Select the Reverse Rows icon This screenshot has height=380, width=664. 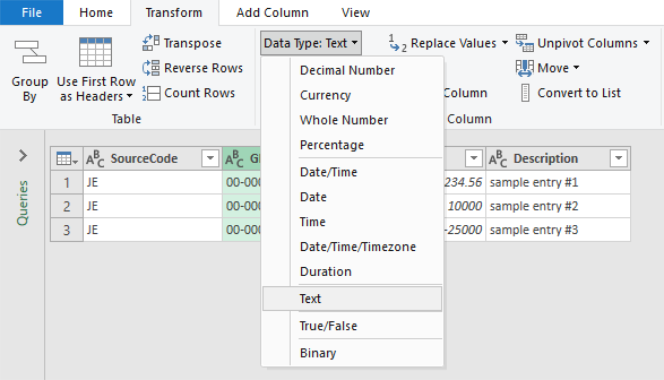(151, 68)
